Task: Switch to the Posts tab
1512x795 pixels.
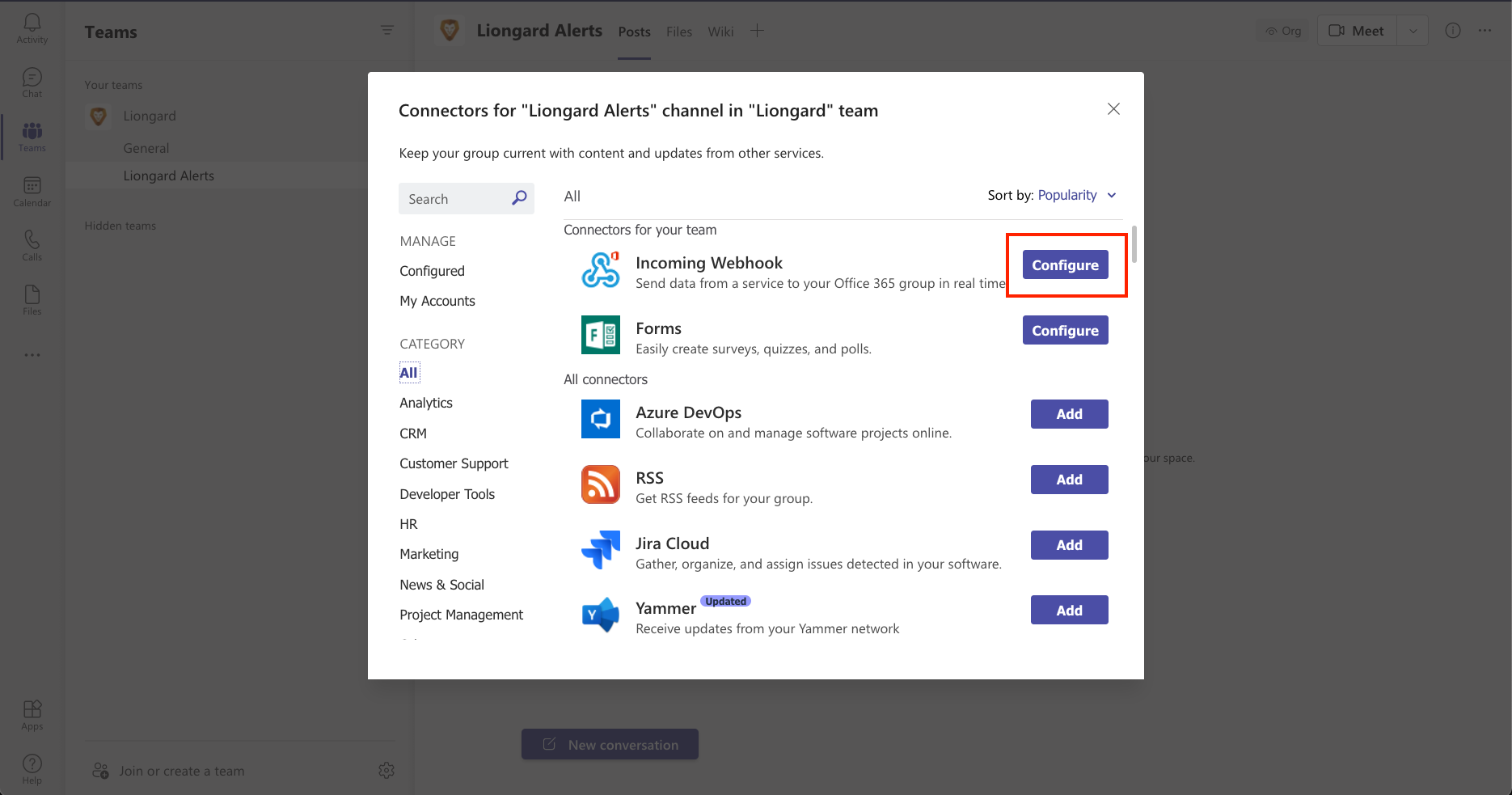Action: point(634,32)
